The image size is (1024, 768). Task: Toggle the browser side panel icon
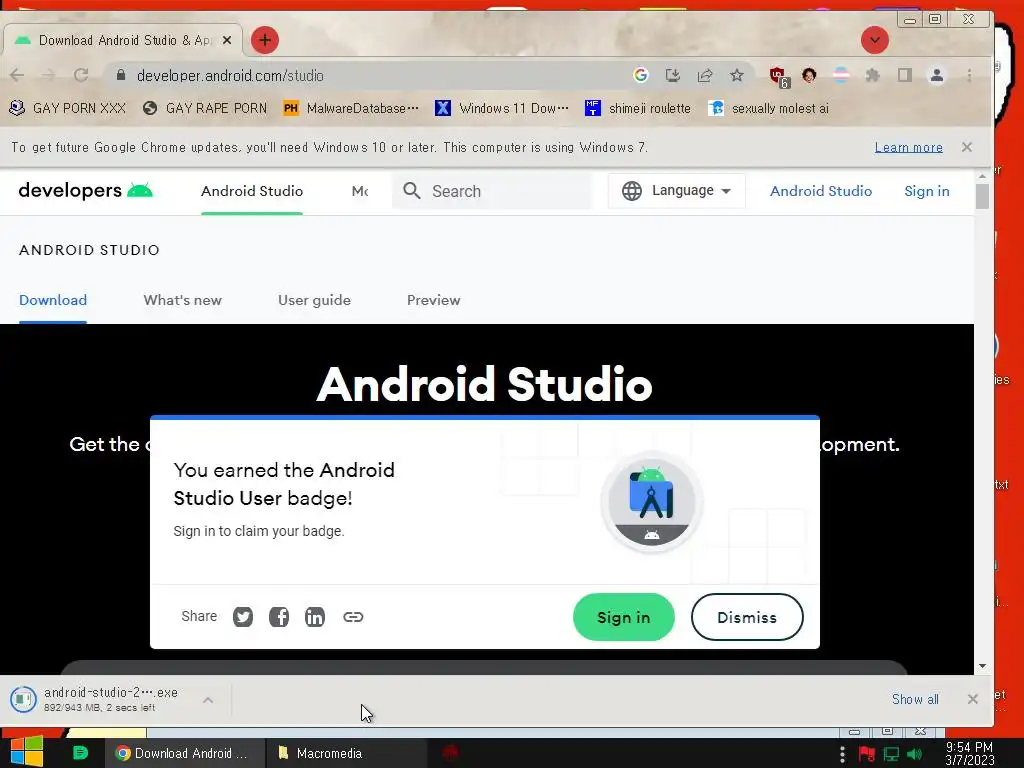(904, 75)
